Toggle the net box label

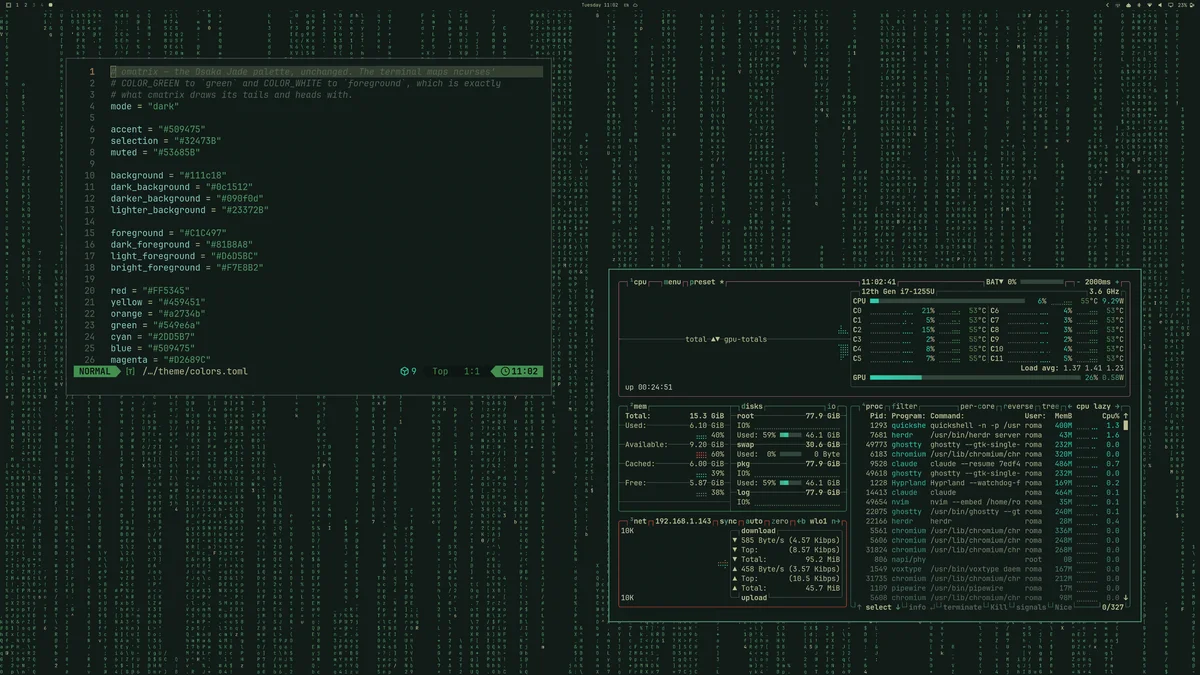coord(639,521)
